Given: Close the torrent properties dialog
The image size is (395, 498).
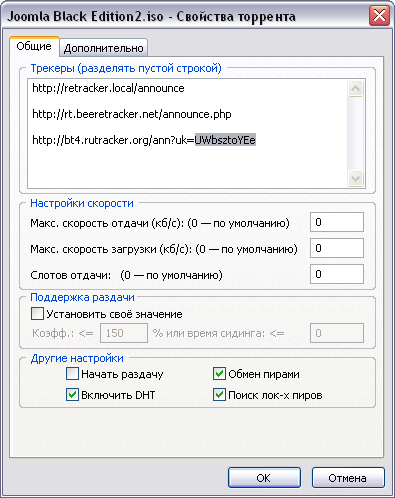Looking at the screenshot, I should pos(379,16).
